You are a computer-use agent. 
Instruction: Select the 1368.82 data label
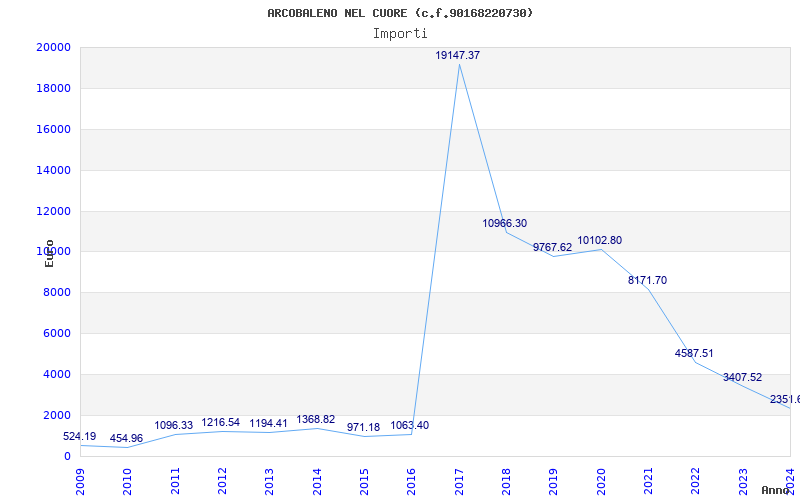coord(316,419)
